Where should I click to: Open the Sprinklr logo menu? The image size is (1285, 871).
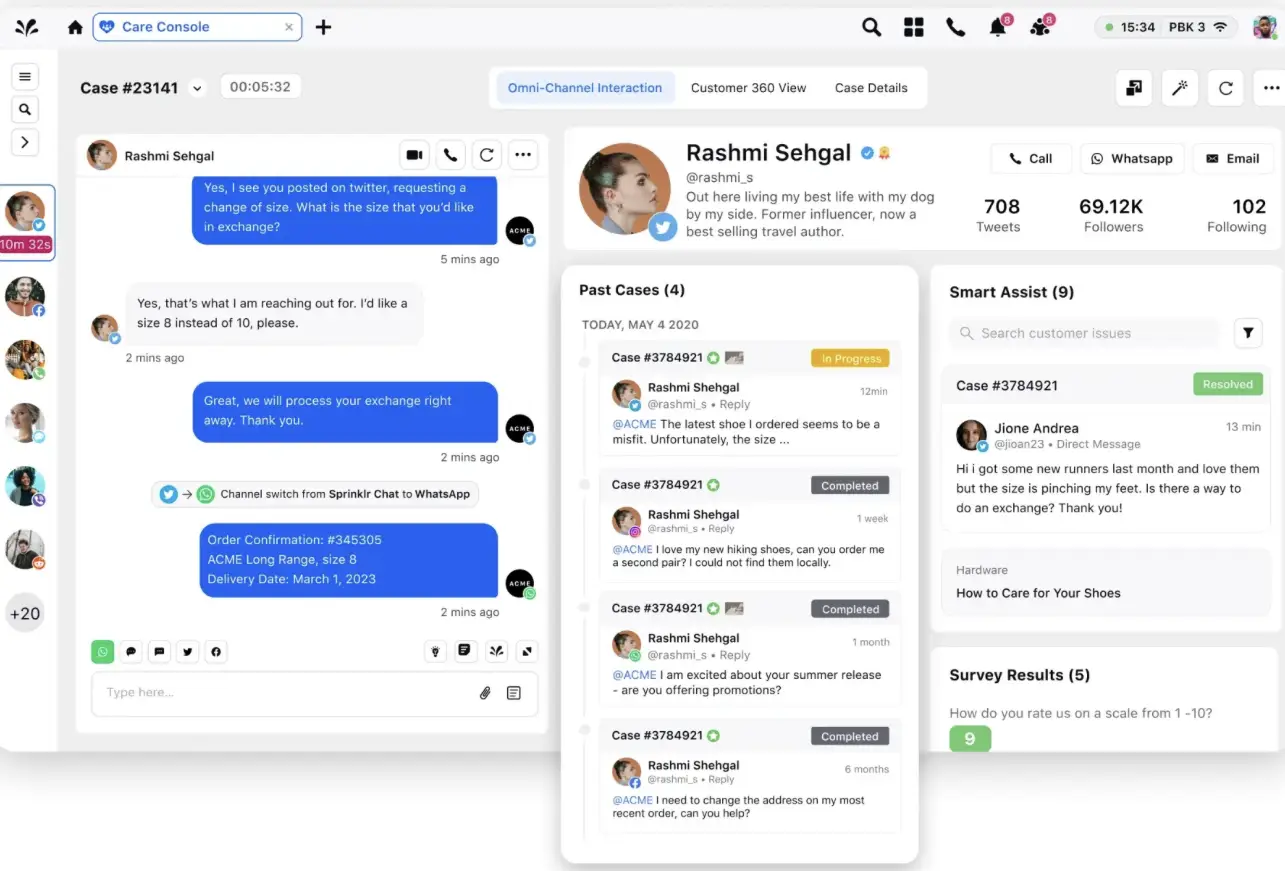click(x=26, y=27)
